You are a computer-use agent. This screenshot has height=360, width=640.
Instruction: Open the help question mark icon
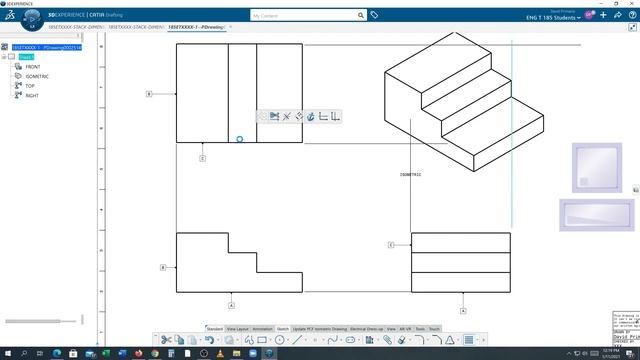632,15
